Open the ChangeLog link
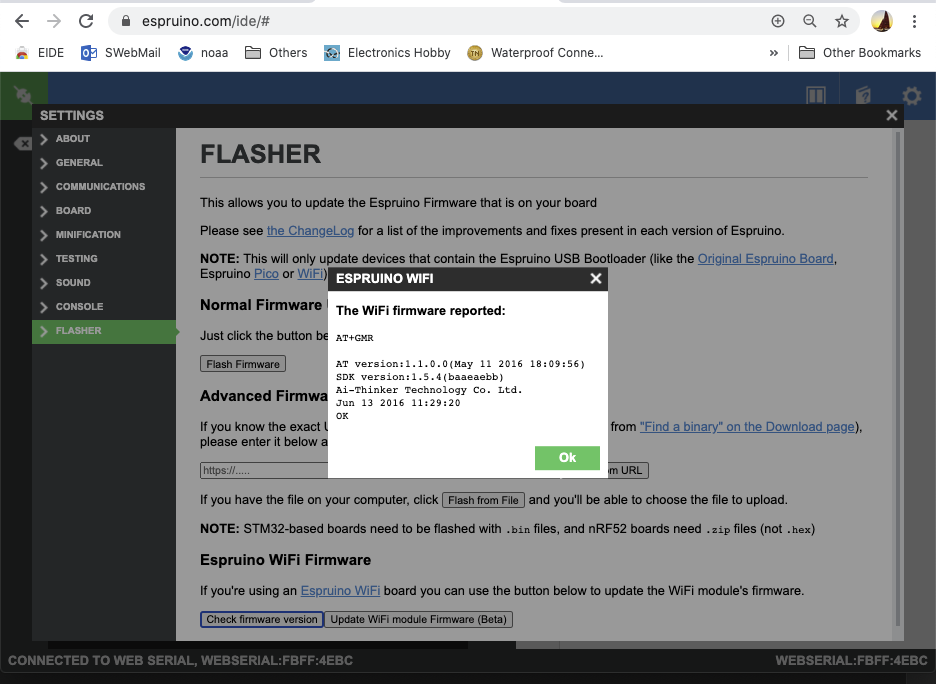936x684 pixels. tap(310, 230)
